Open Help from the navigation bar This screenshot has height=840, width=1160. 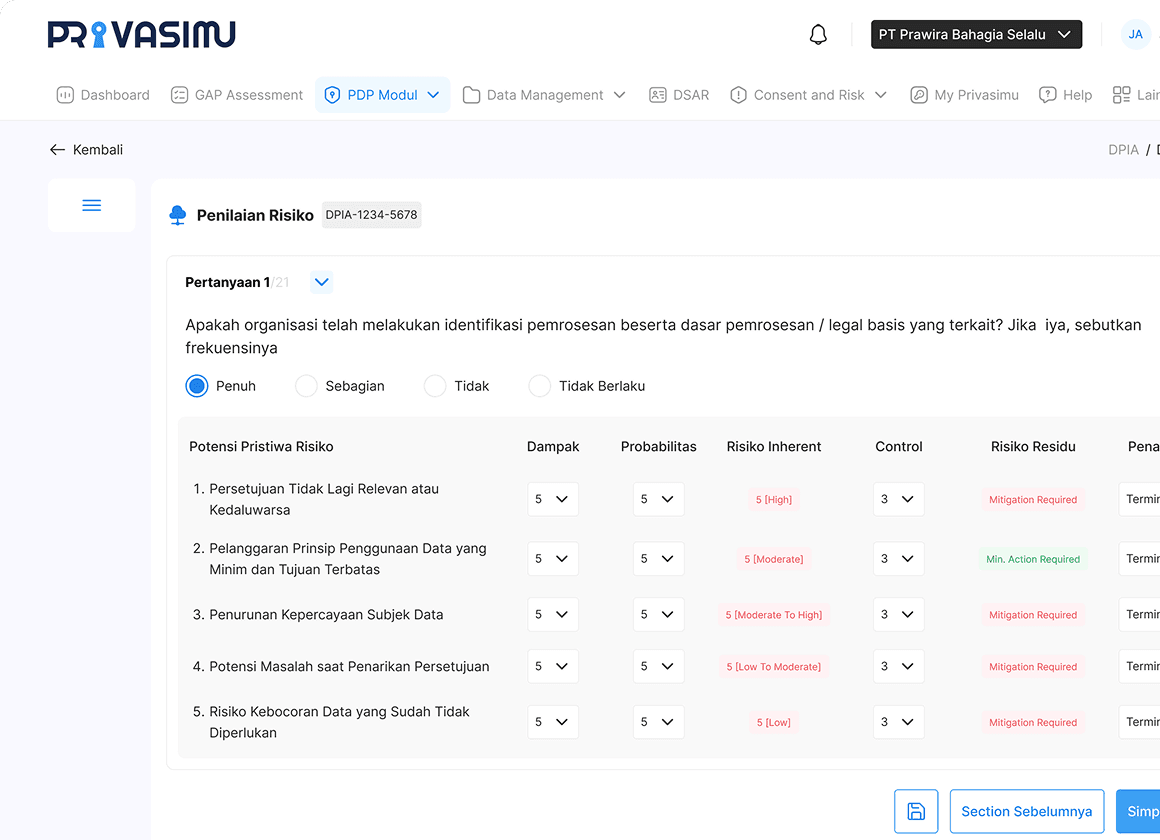click(x=1065, y=95)
